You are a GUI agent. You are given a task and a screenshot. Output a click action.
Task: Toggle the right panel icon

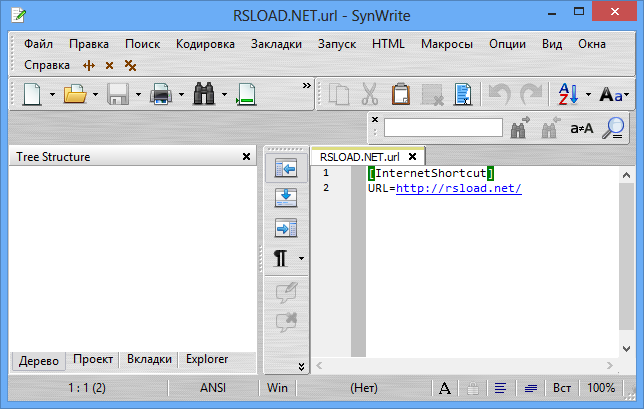pos(286,228)
